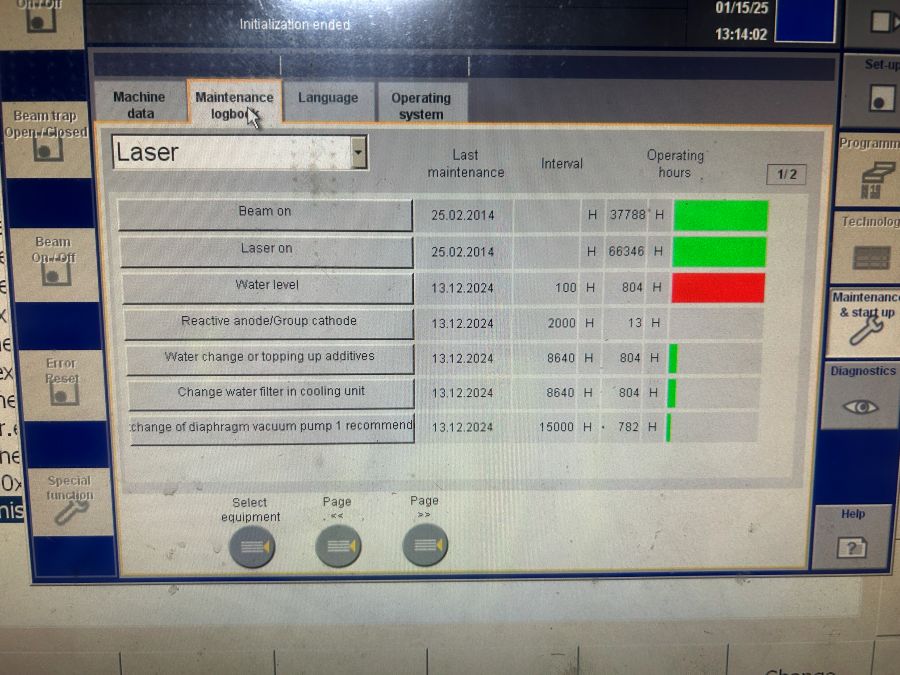This screenshot has width=900, height=675.
Task: Click vacuum pump interval value 15000
Action: (x=556, y=427)
